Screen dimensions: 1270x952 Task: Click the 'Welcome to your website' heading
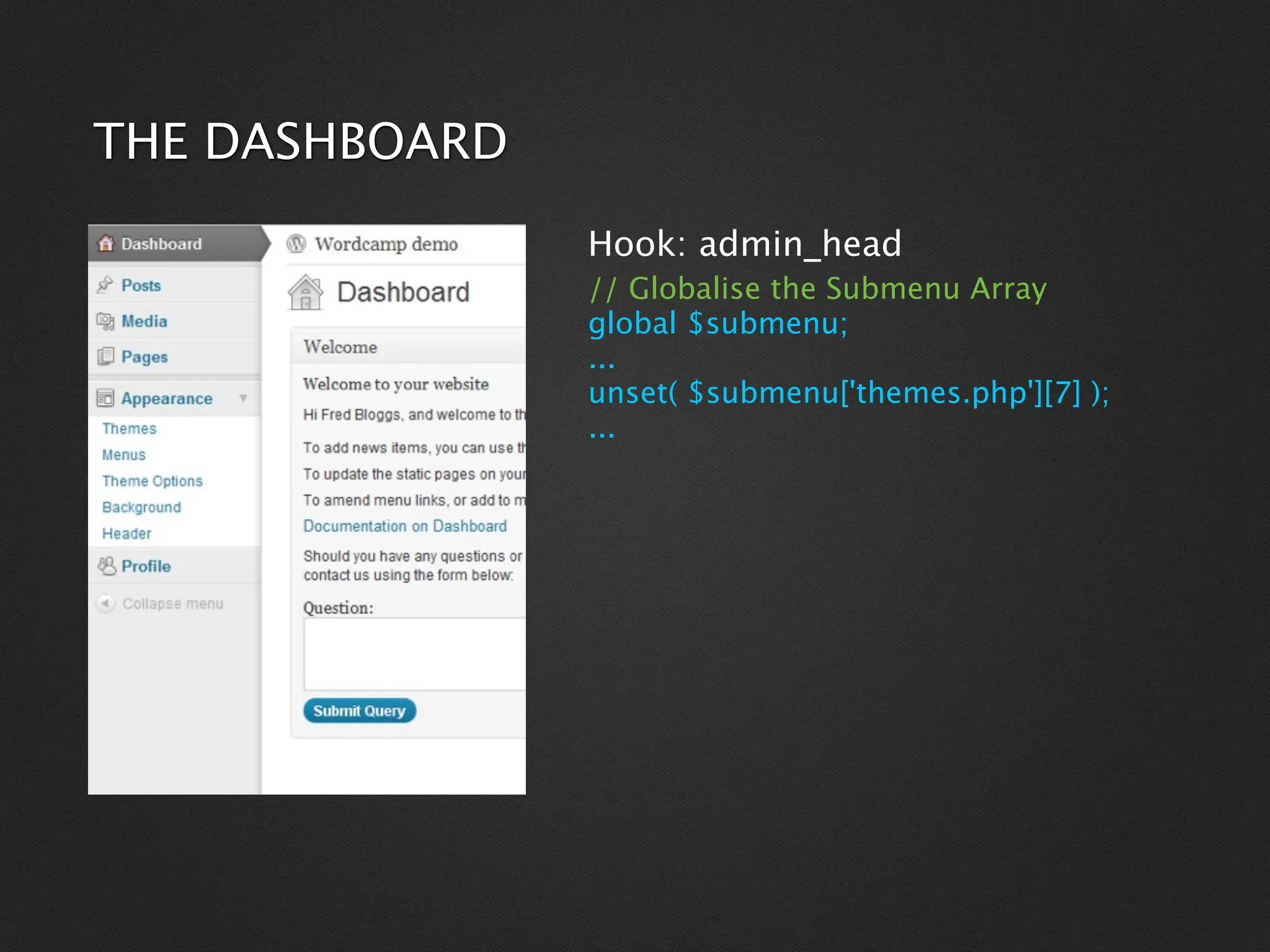click(396, 384)
